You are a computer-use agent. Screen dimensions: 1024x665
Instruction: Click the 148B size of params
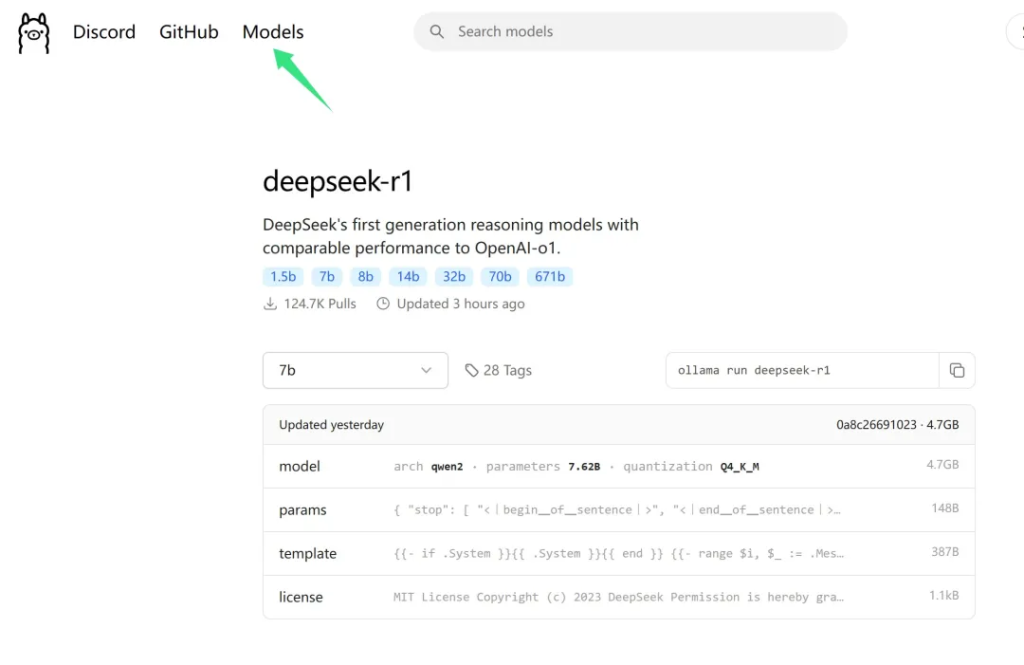(x=945, y=508)
